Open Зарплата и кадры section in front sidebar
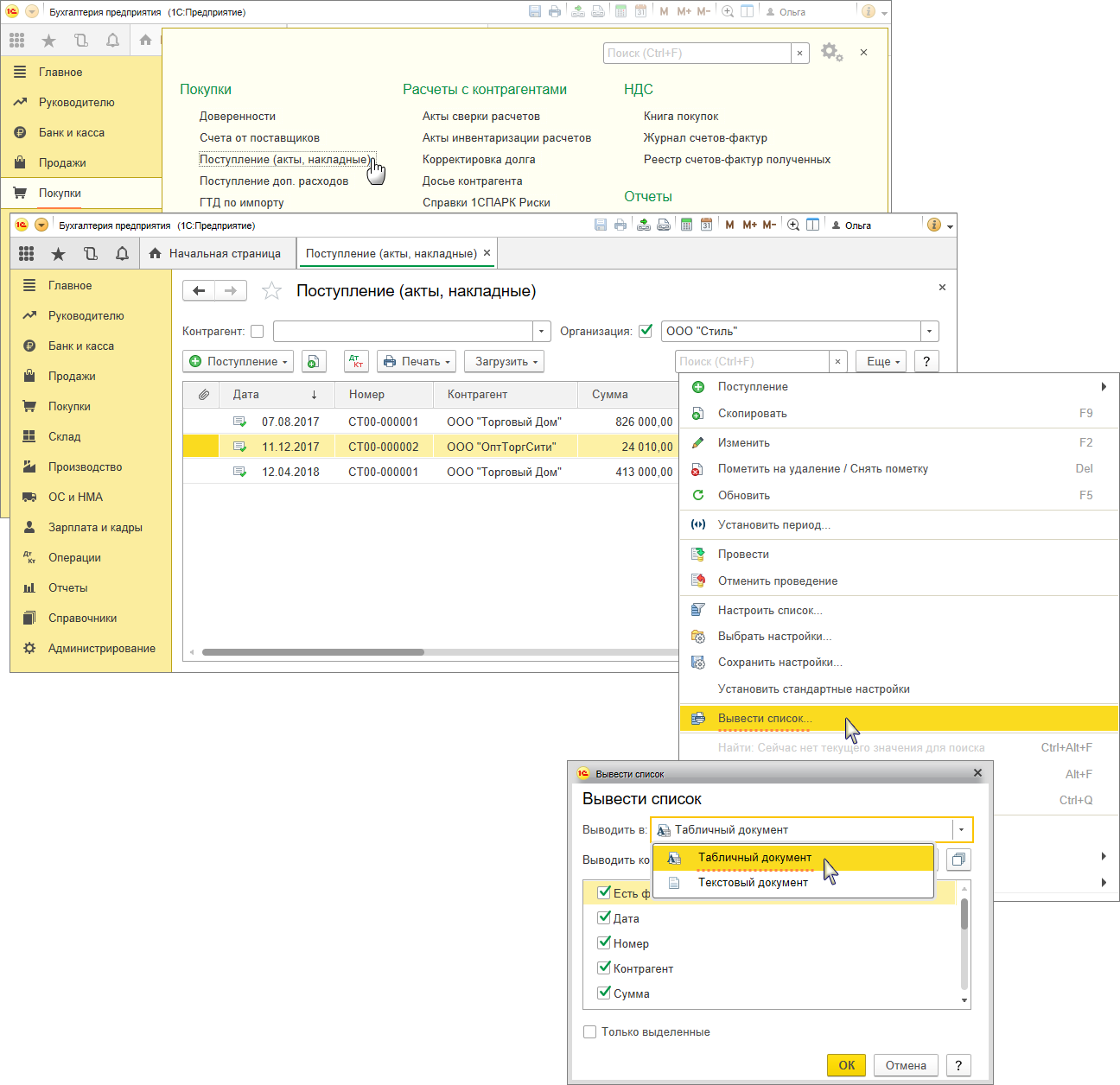 (95, 527)
